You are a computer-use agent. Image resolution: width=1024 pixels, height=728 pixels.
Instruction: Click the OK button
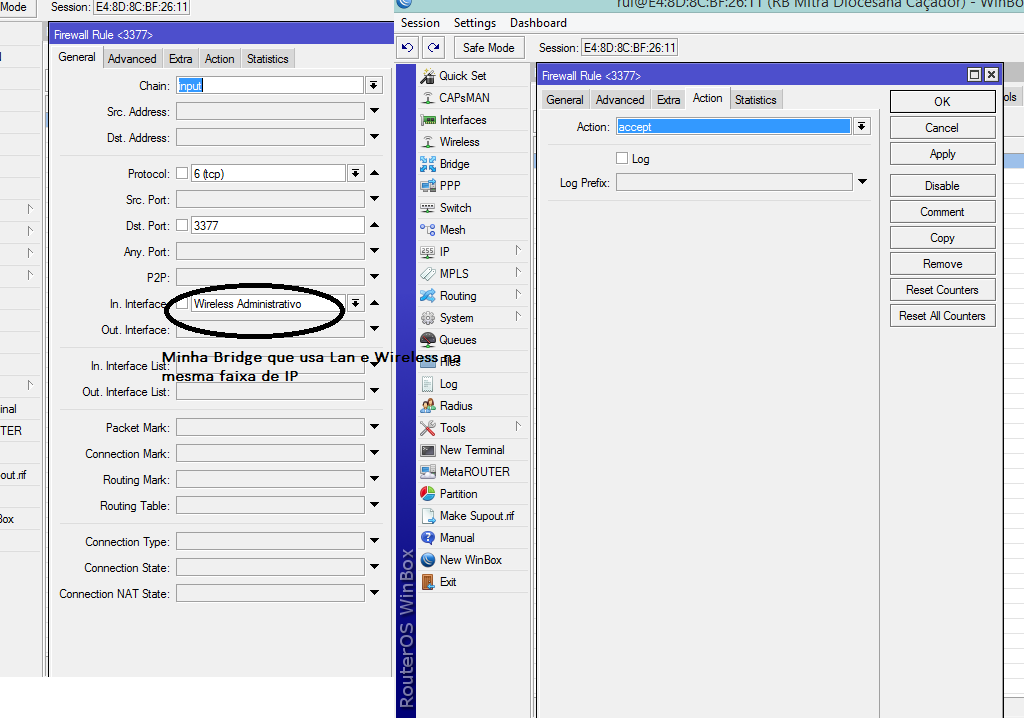point(942,102)
